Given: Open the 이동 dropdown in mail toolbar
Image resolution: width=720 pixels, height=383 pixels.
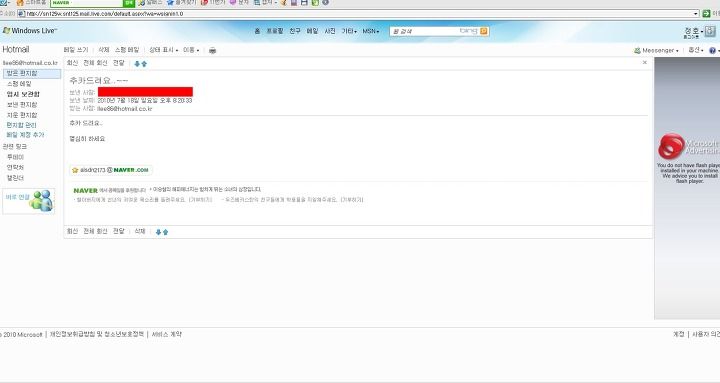Looking at the screenshot, I should coord(191,50).
